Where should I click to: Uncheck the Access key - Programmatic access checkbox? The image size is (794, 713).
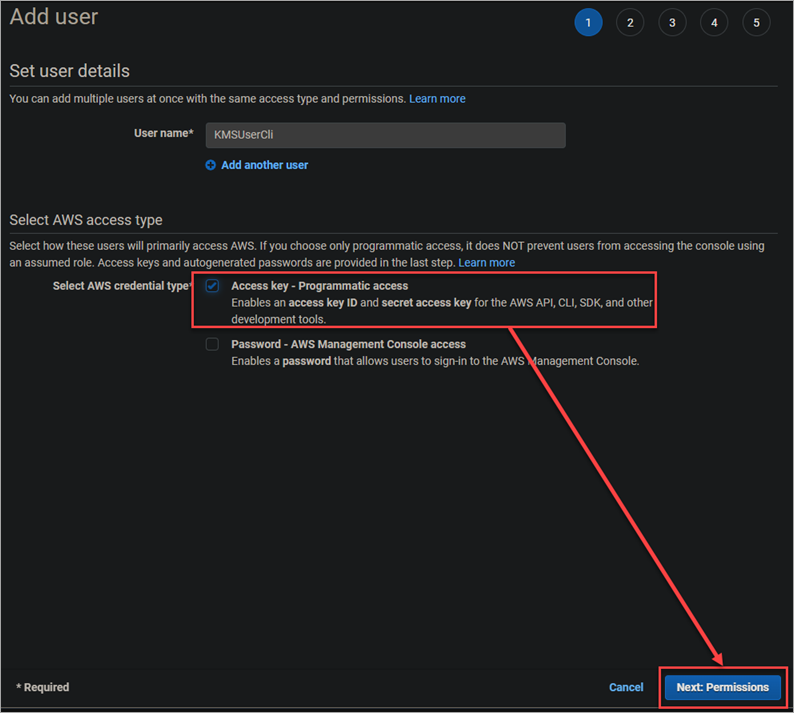click(x=212, y=286)
